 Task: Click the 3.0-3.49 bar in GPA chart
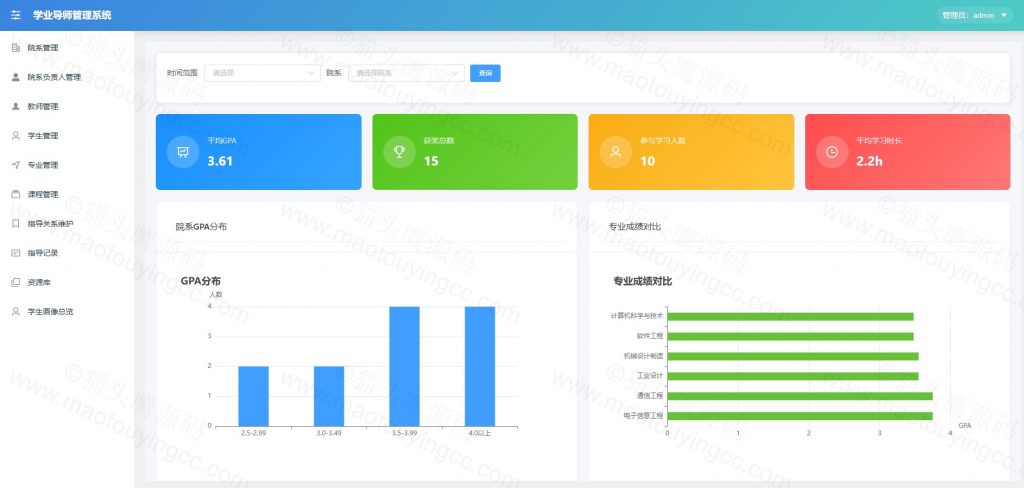tap(328, 397)
